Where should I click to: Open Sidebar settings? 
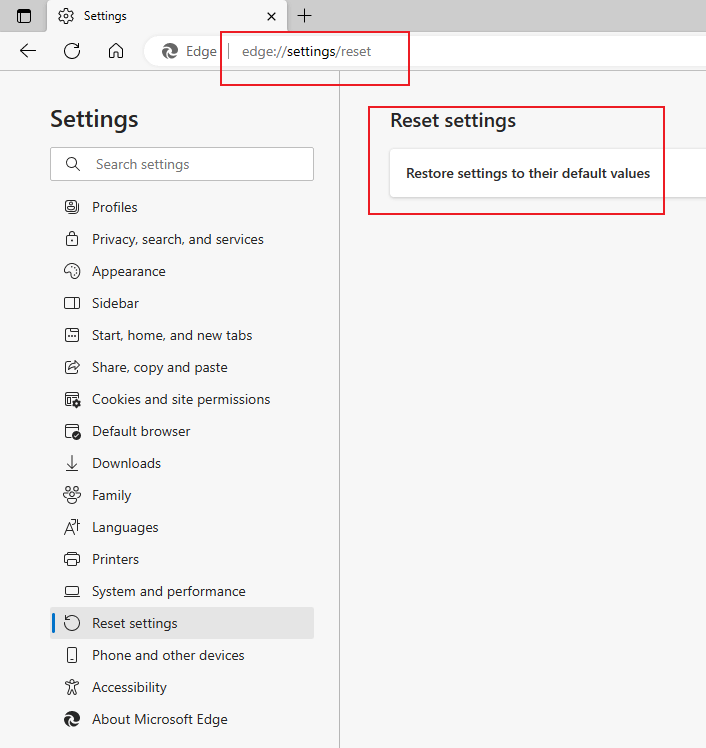pyautogui.click(x=182, y=303)
